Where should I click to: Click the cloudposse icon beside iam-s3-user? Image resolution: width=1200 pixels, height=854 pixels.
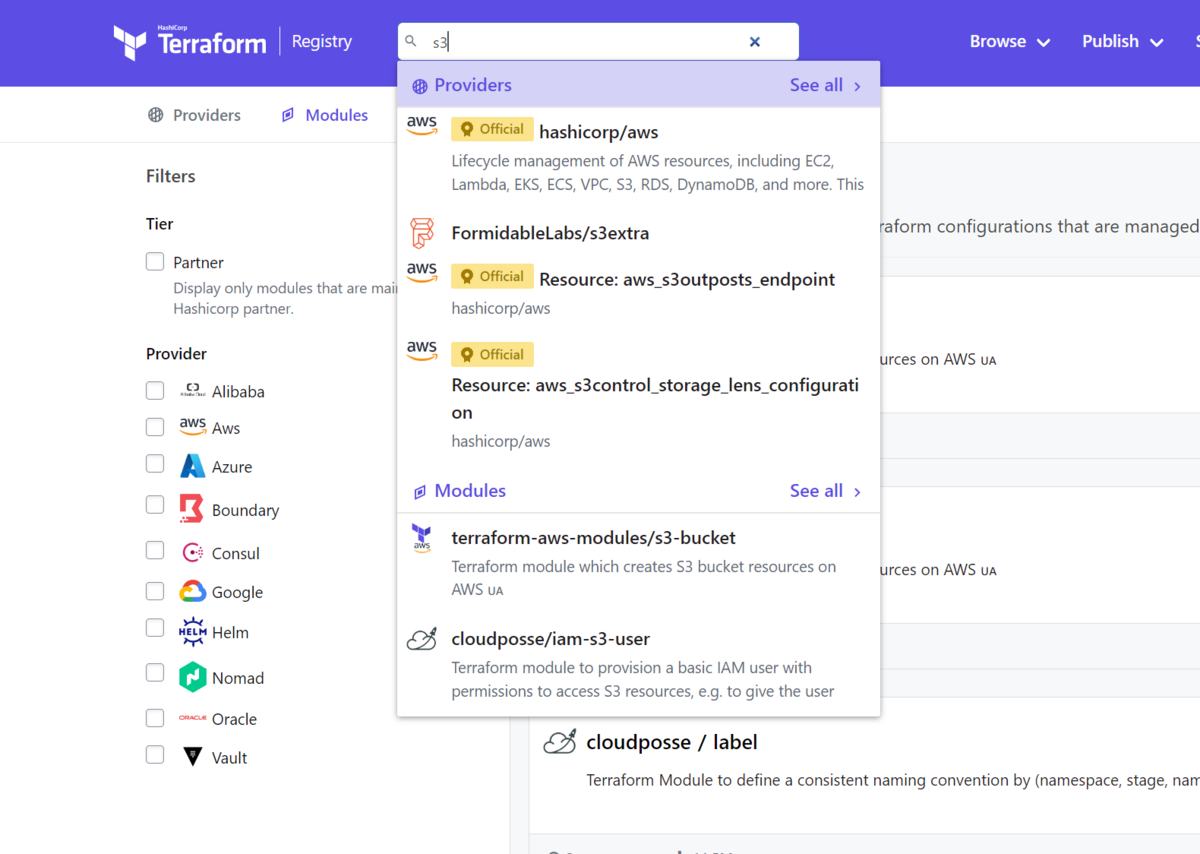pyautogui.click(x=422, y=639)
